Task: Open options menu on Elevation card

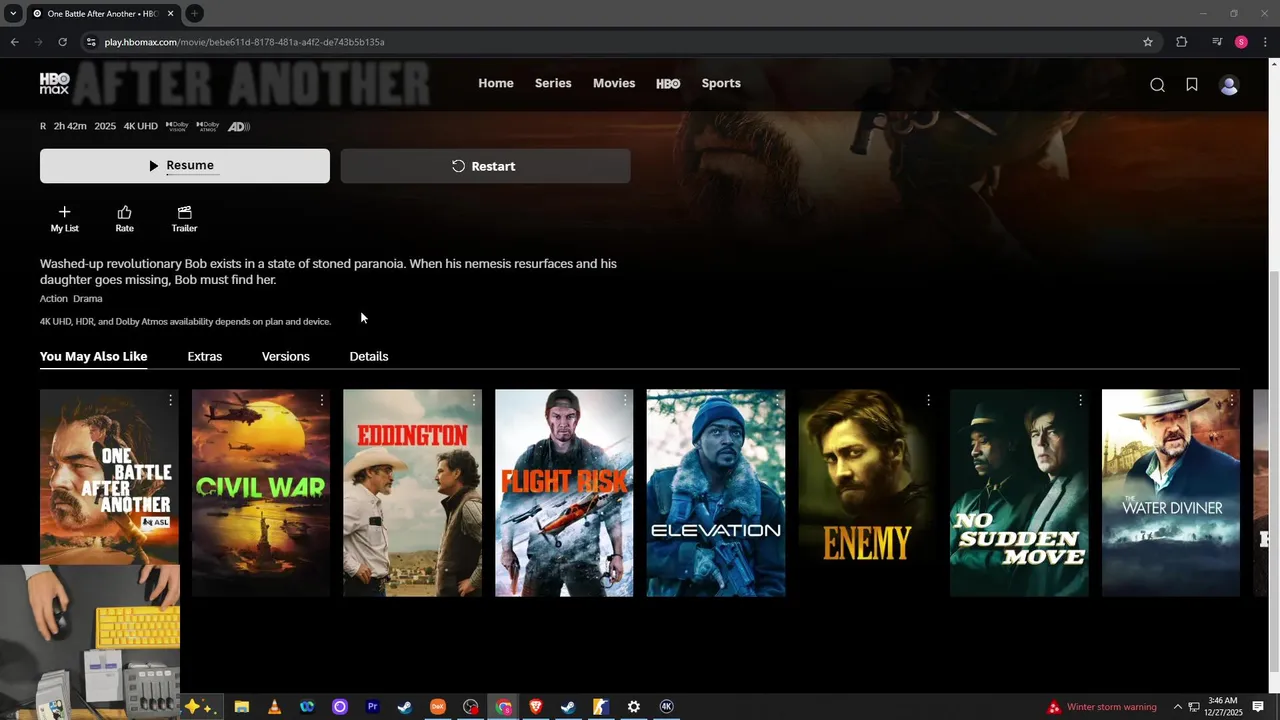Action: click(777, 400)
